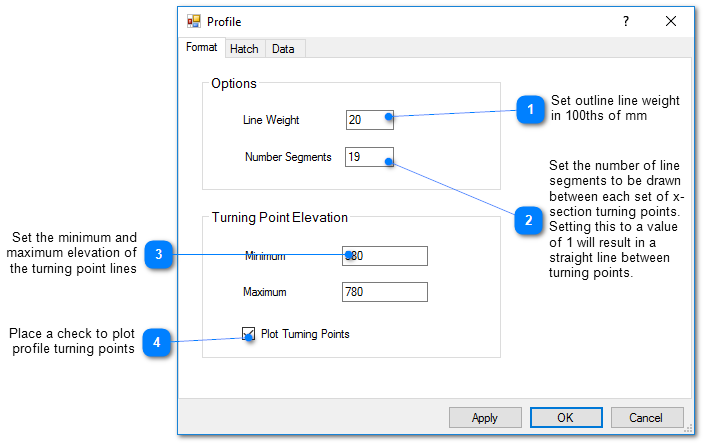
Task: Click the Profile window icon in title bar
Action: tap(194, 21)
